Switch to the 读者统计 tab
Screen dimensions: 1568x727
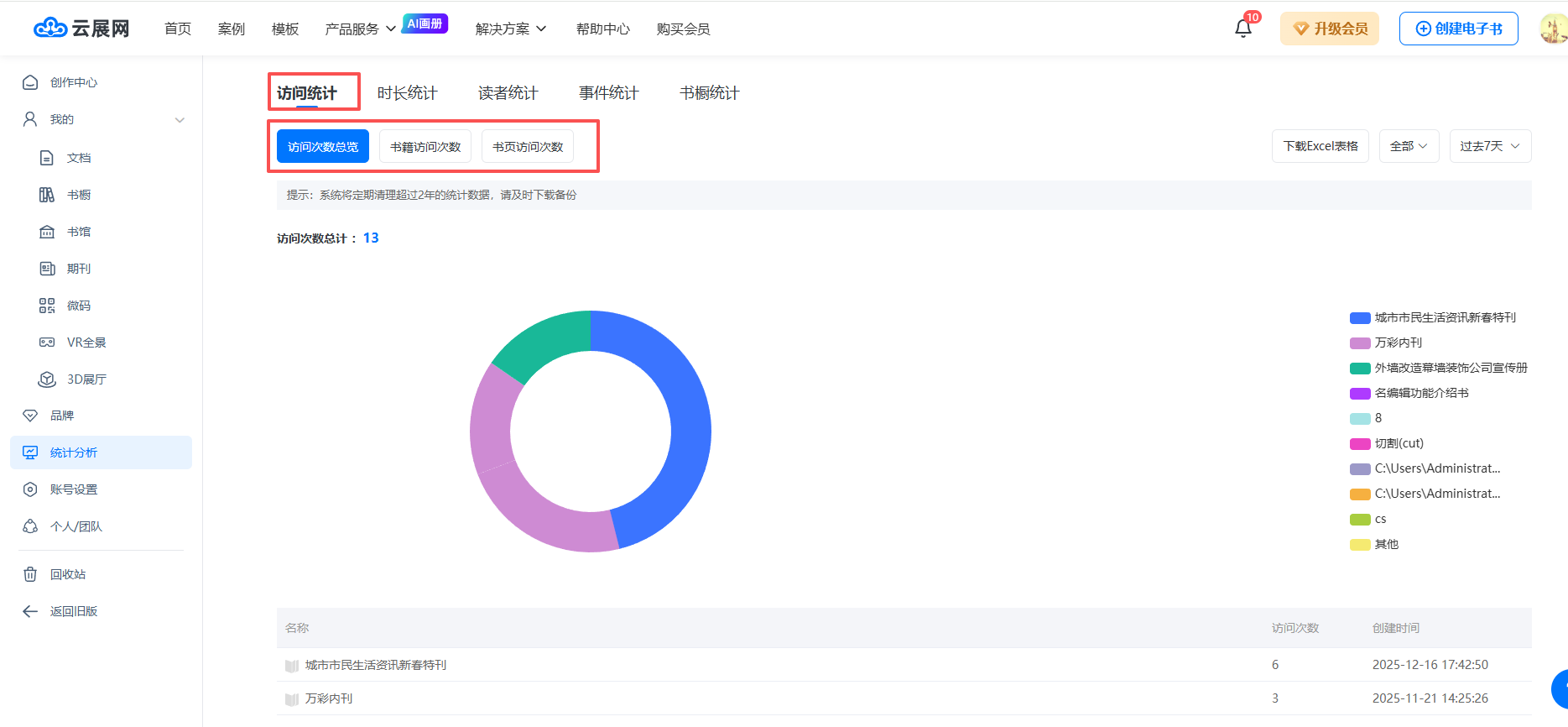[x=508, y=93]
